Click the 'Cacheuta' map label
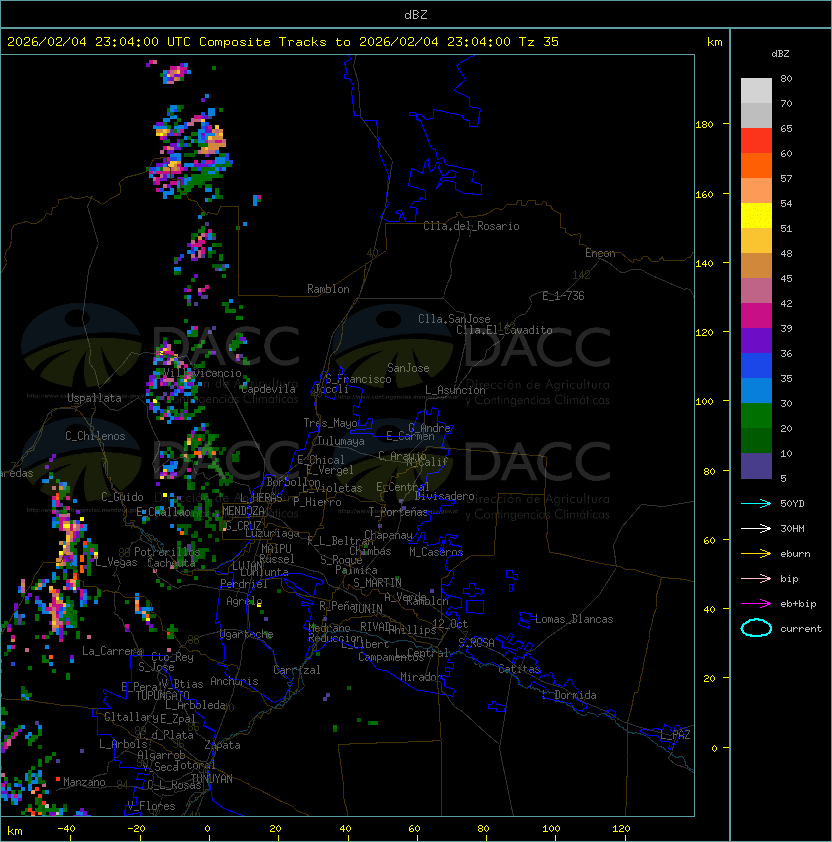The image size is (832, 842). pos(171,563)
